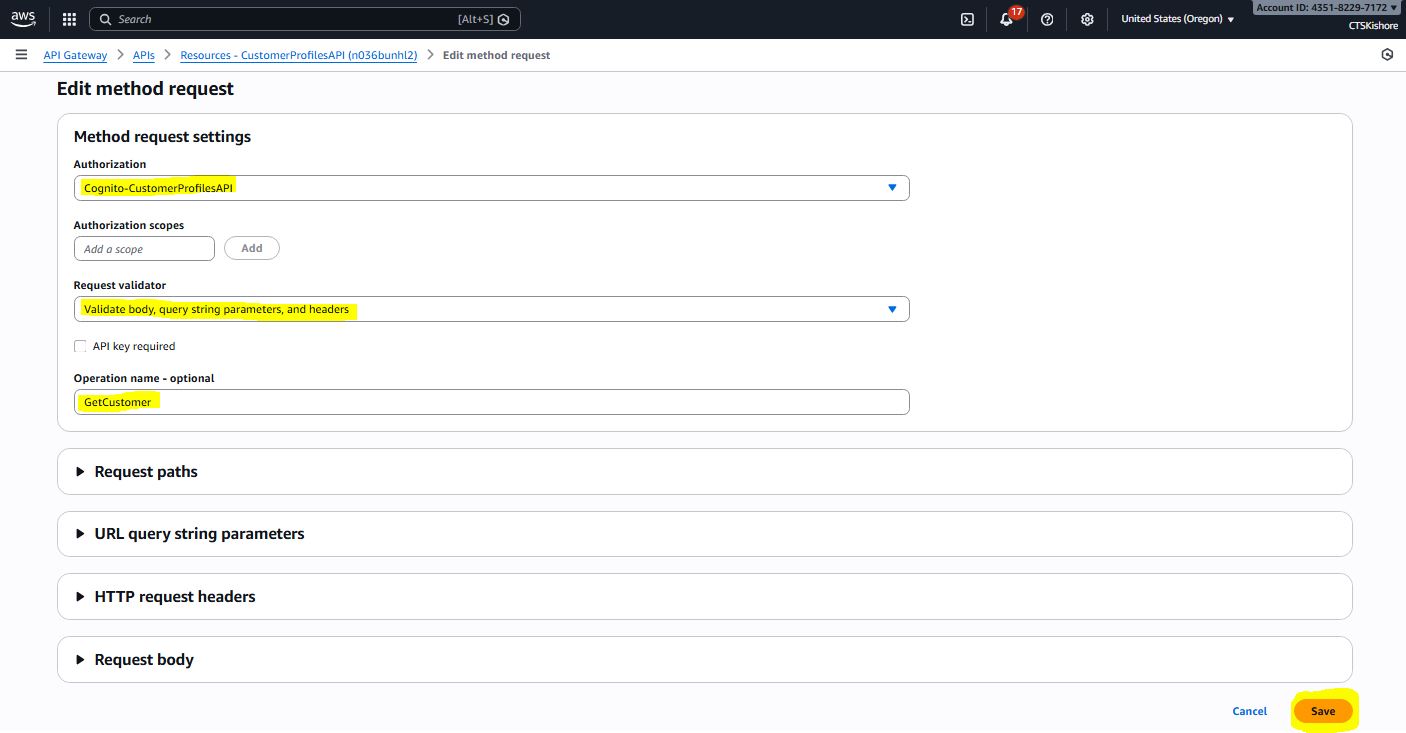Open the Request validator dropdown
The width and height of the screenshot is (1406, 733).
pos(491,309)
